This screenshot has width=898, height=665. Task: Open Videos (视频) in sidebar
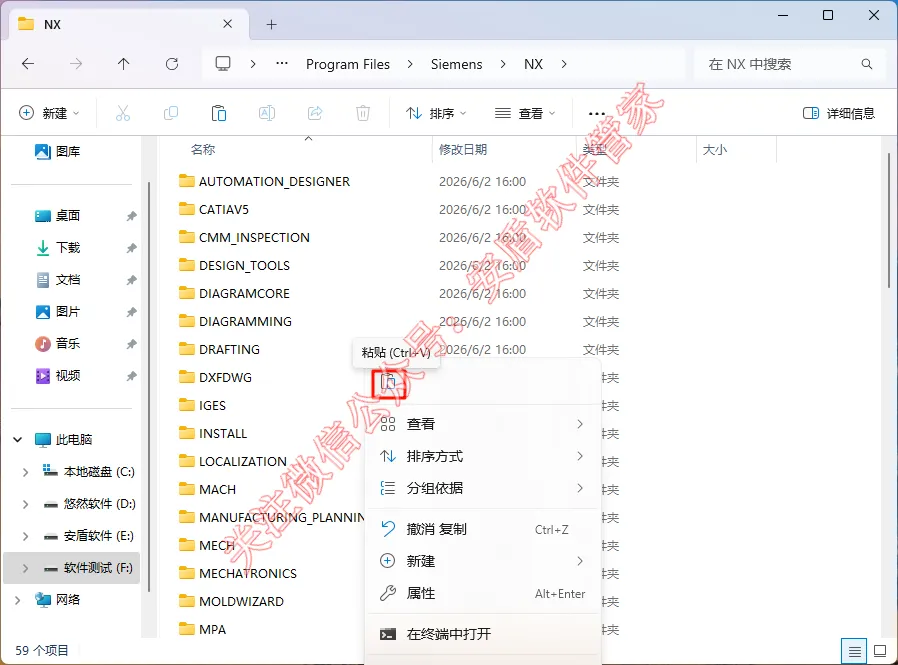(57, 376)
